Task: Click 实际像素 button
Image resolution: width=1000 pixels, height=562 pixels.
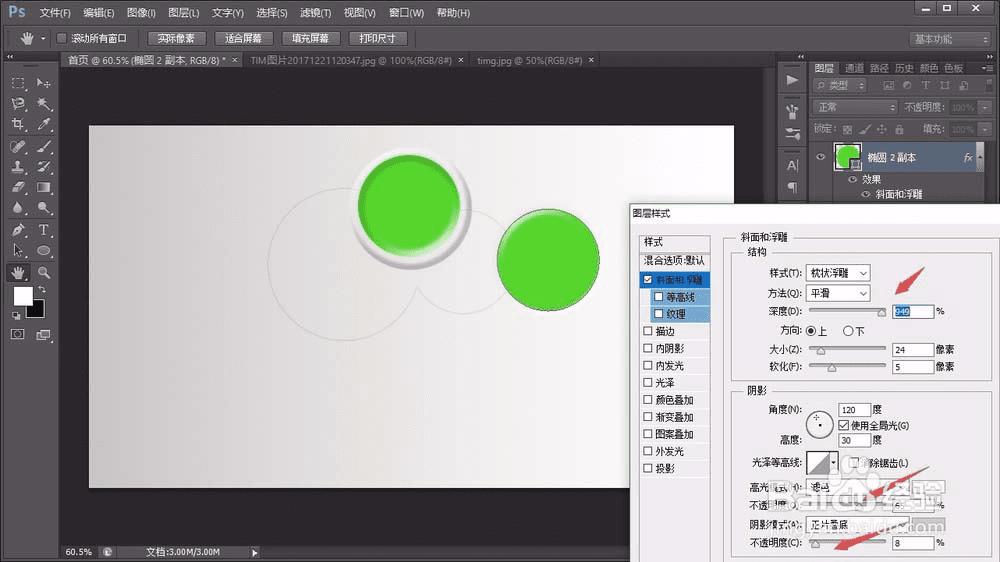Action: pyautogui.click(x=176, y=38)
